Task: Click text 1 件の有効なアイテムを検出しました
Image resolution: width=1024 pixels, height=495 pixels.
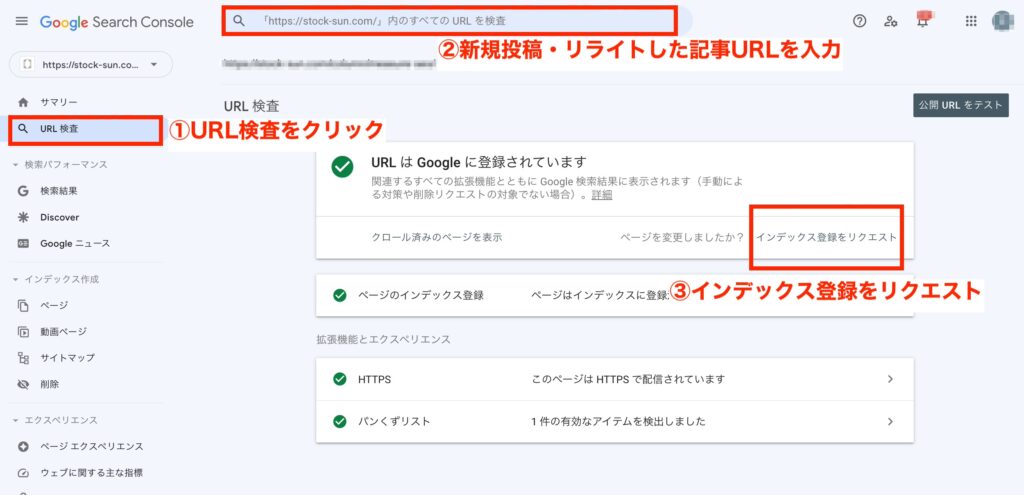Action: click(x=618, y=422)
